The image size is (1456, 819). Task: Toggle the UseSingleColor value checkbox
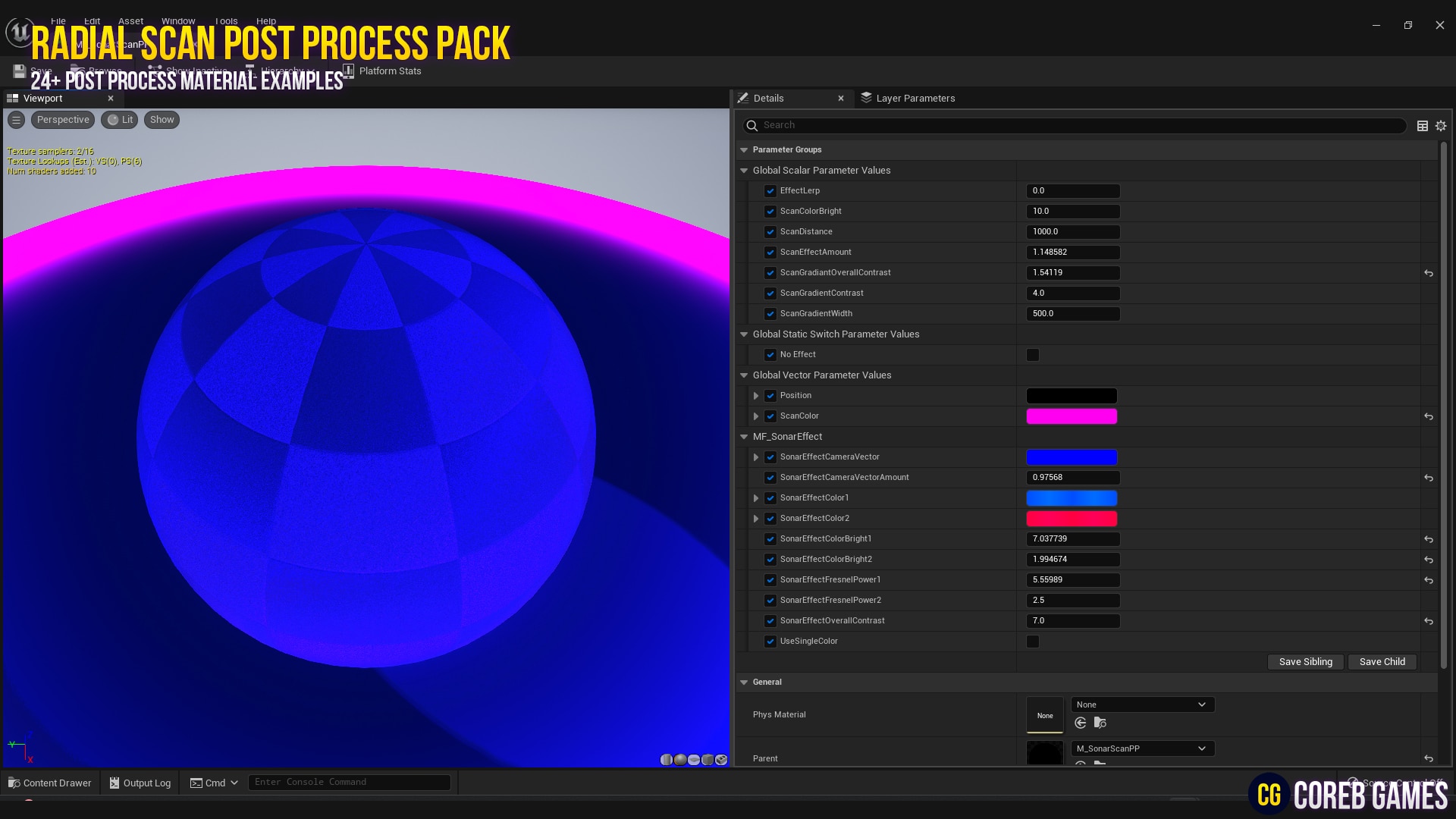point(1032,642)
